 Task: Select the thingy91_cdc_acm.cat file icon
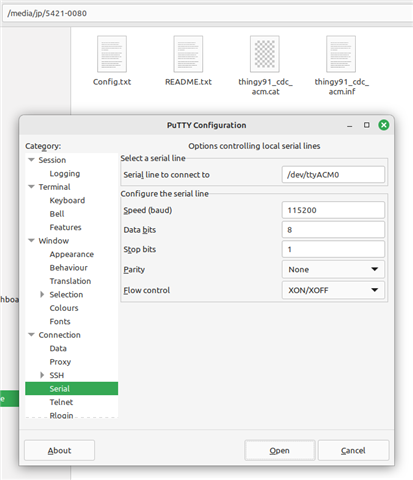(x=265, y=54)
